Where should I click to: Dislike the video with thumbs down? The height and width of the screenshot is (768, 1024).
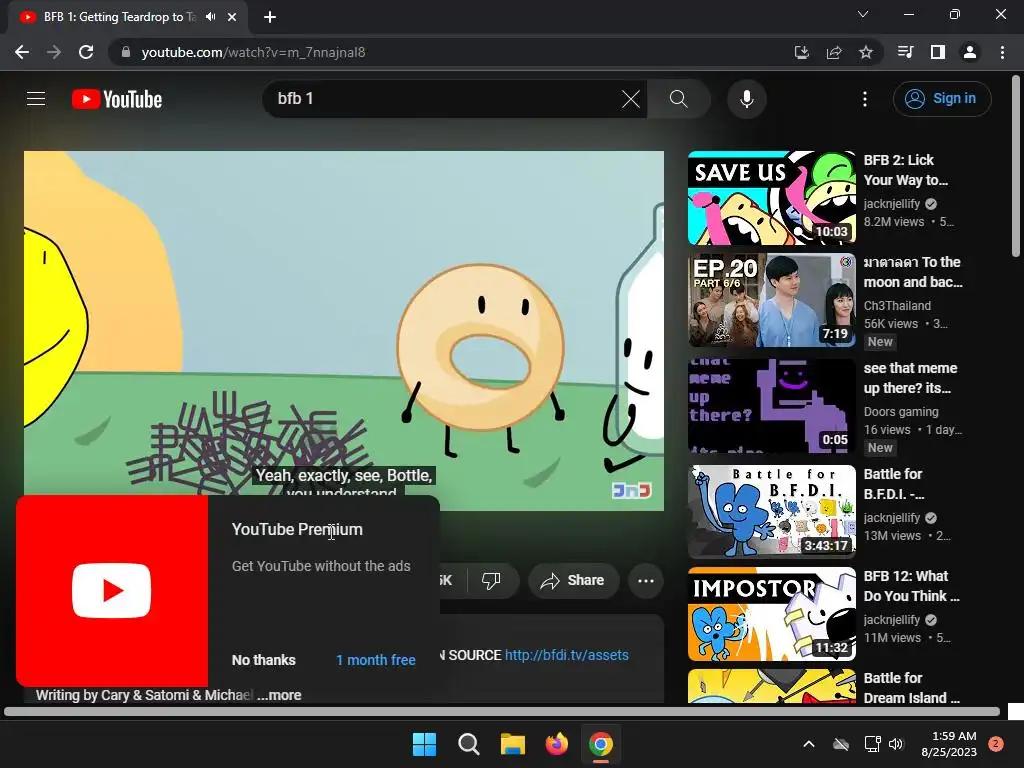click(491, 581)
